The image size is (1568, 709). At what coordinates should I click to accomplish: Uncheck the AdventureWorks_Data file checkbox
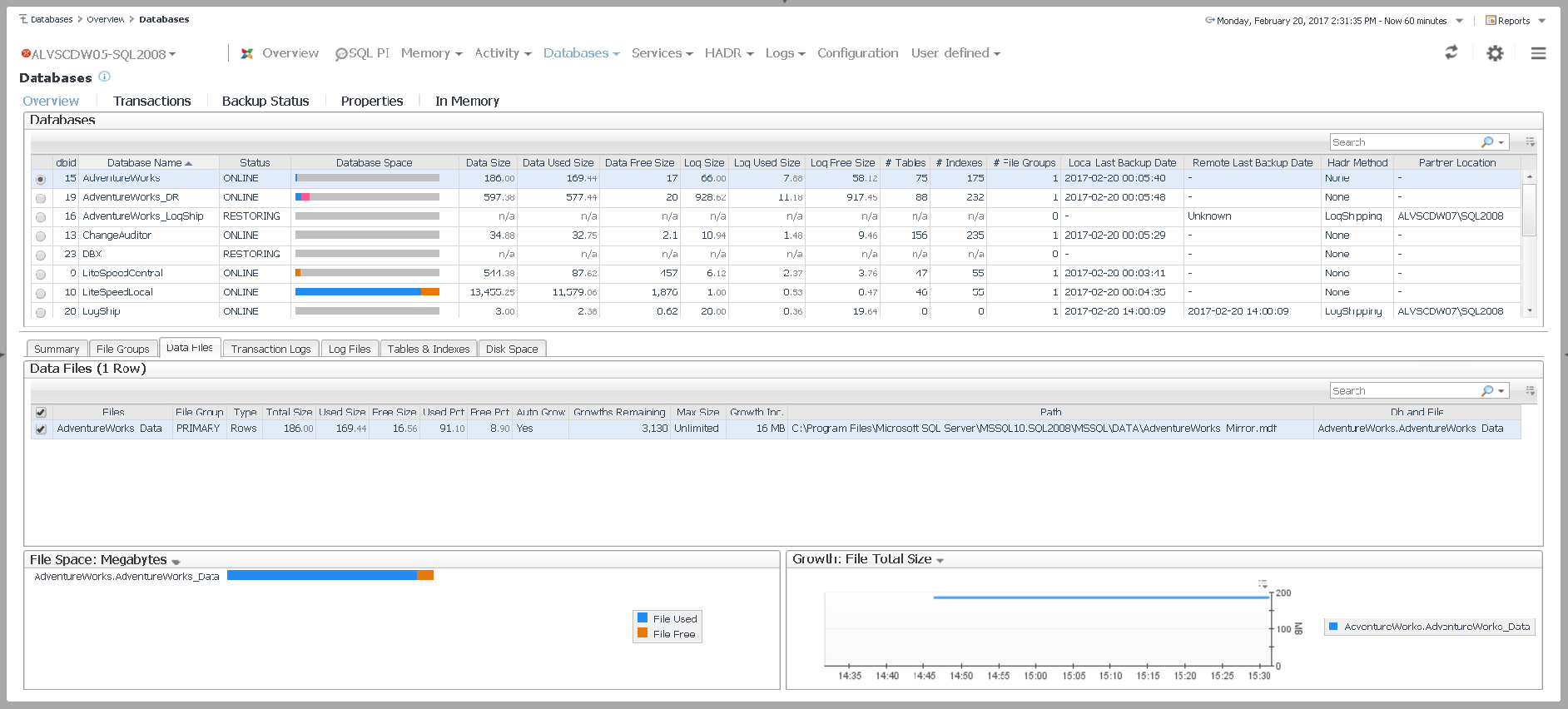[x=41, y=429]
